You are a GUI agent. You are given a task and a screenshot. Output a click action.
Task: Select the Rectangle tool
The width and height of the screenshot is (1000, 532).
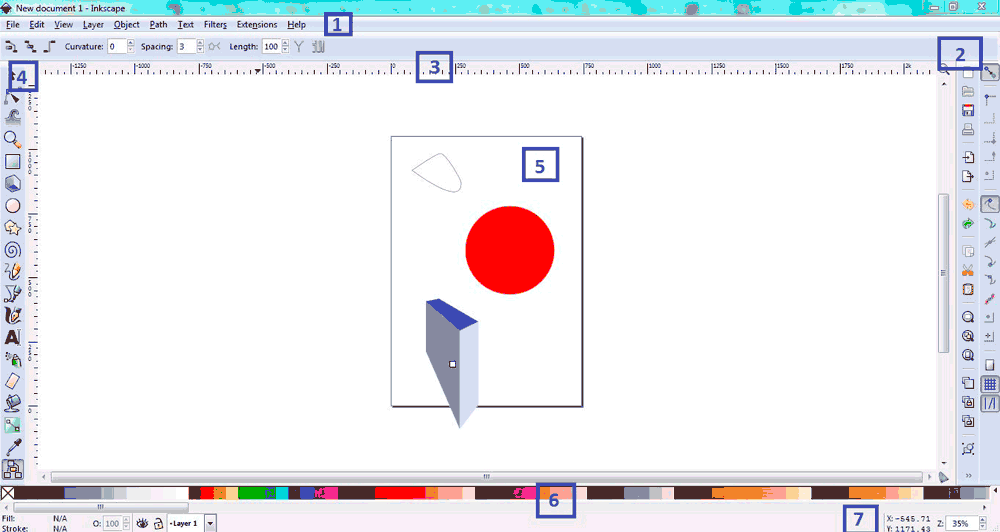(x=13, y=161)
